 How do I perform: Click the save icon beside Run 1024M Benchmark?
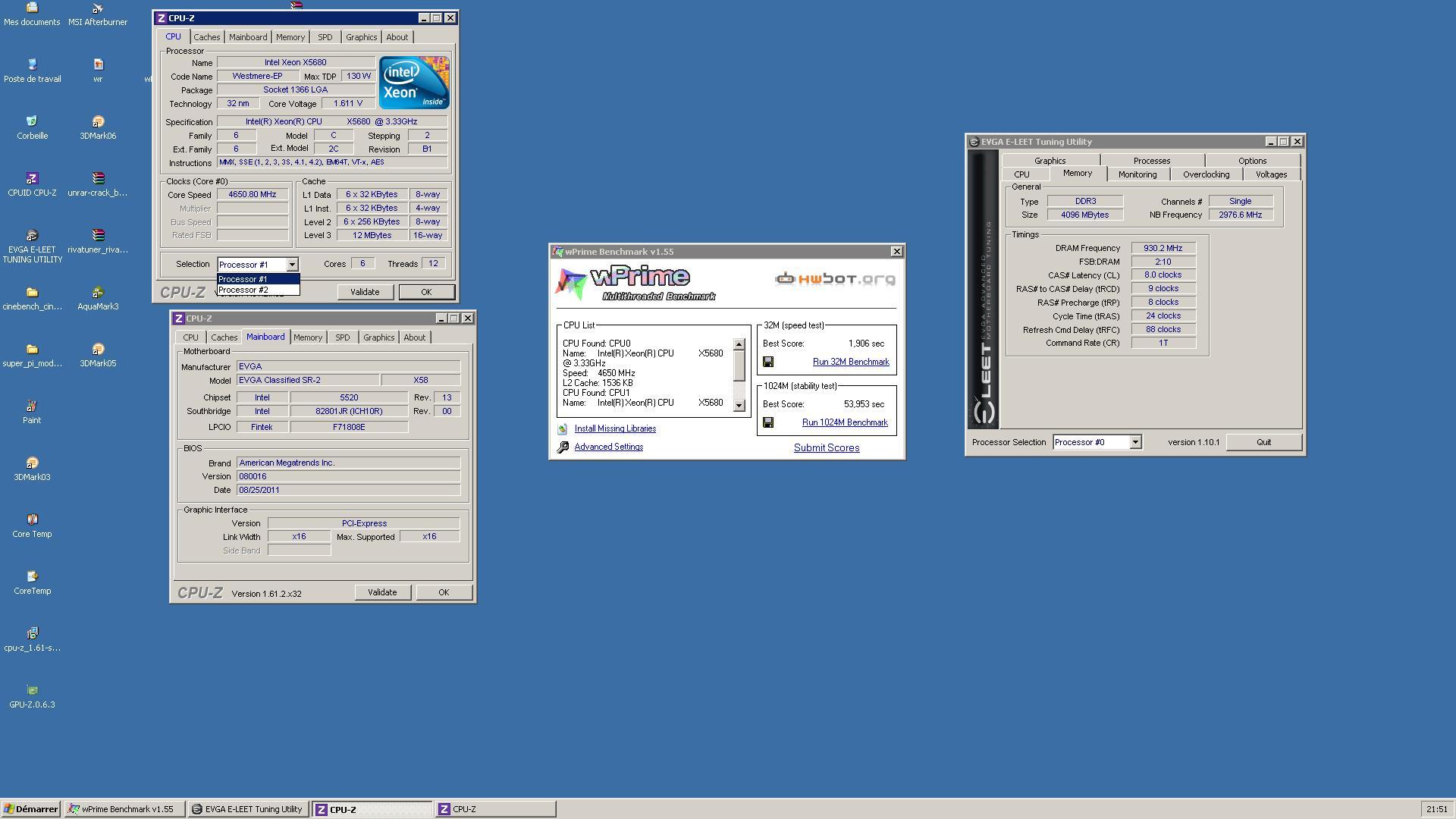tap(768, 423)
